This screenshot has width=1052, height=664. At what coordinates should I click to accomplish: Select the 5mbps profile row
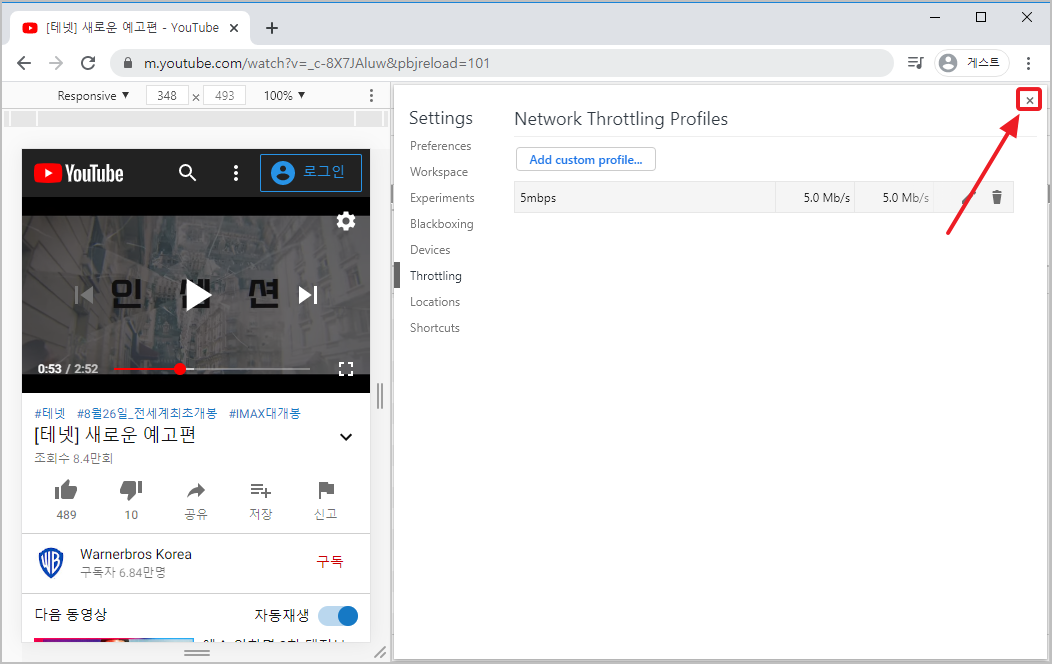click(x=764, y=197)
